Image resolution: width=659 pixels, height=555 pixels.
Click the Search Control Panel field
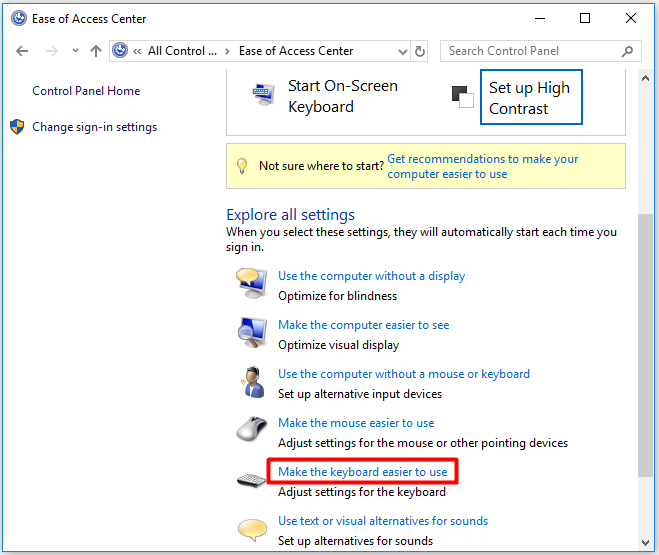pos(540,51)
